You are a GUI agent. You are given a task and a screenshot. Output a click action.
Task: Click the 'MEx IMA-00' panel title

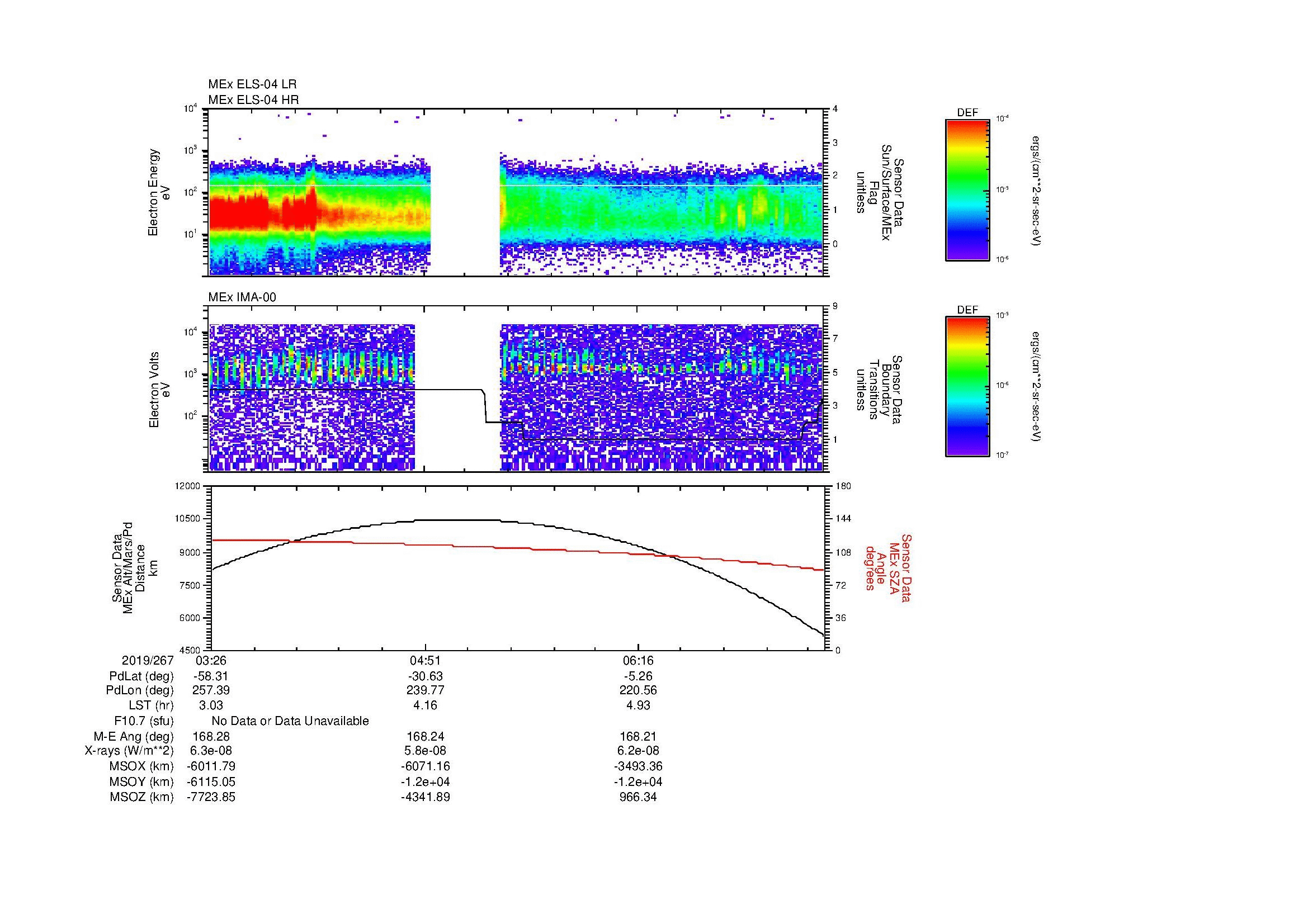242,297
